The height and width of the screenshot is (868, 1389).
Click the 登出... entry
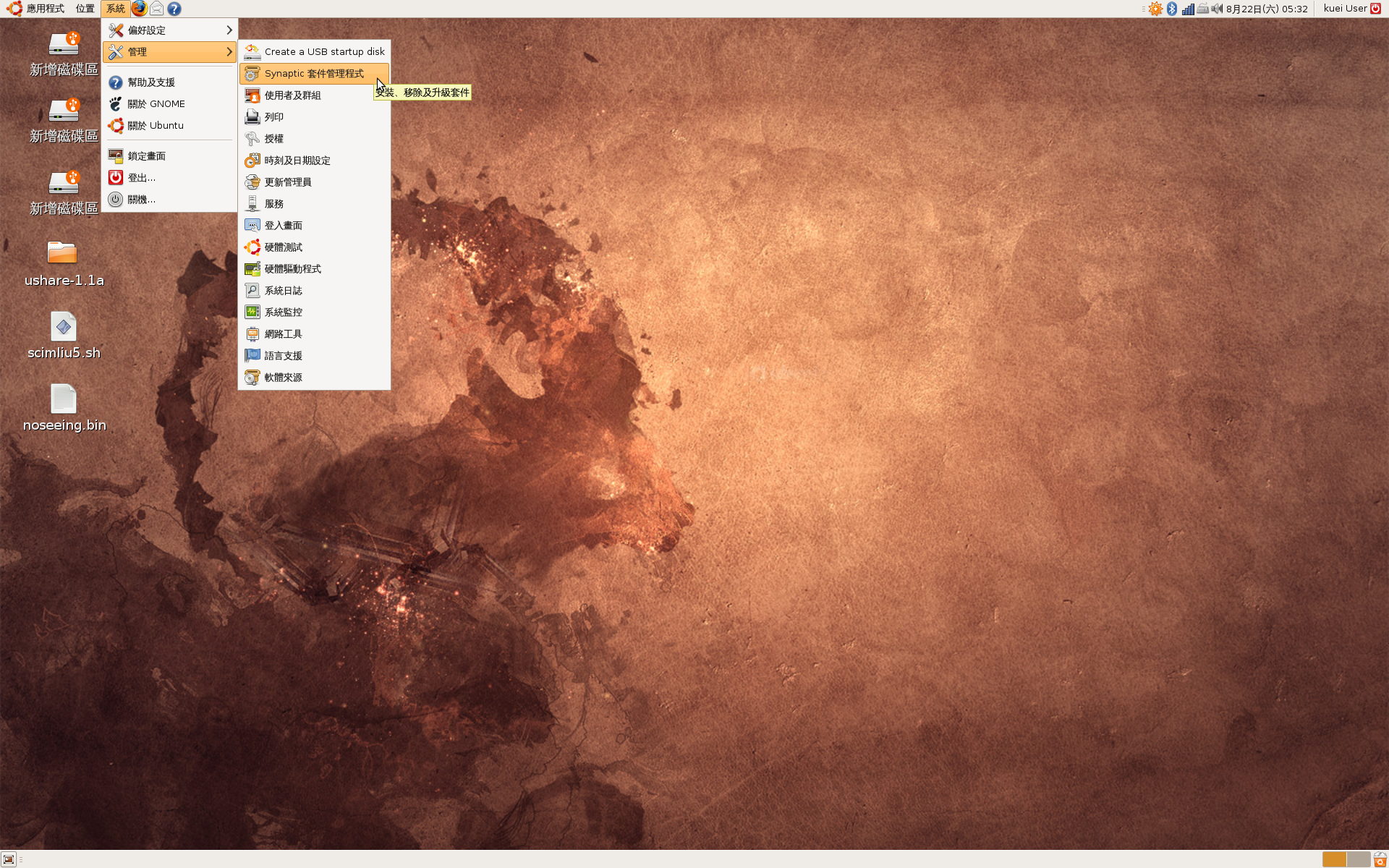click(x=141, y=178)
